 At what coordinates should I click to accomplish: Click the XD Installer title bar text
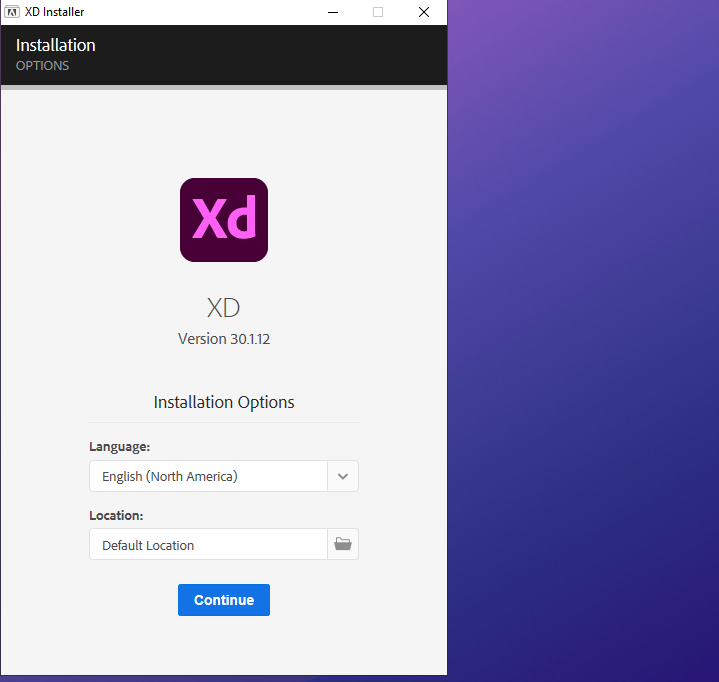[55, 12]
